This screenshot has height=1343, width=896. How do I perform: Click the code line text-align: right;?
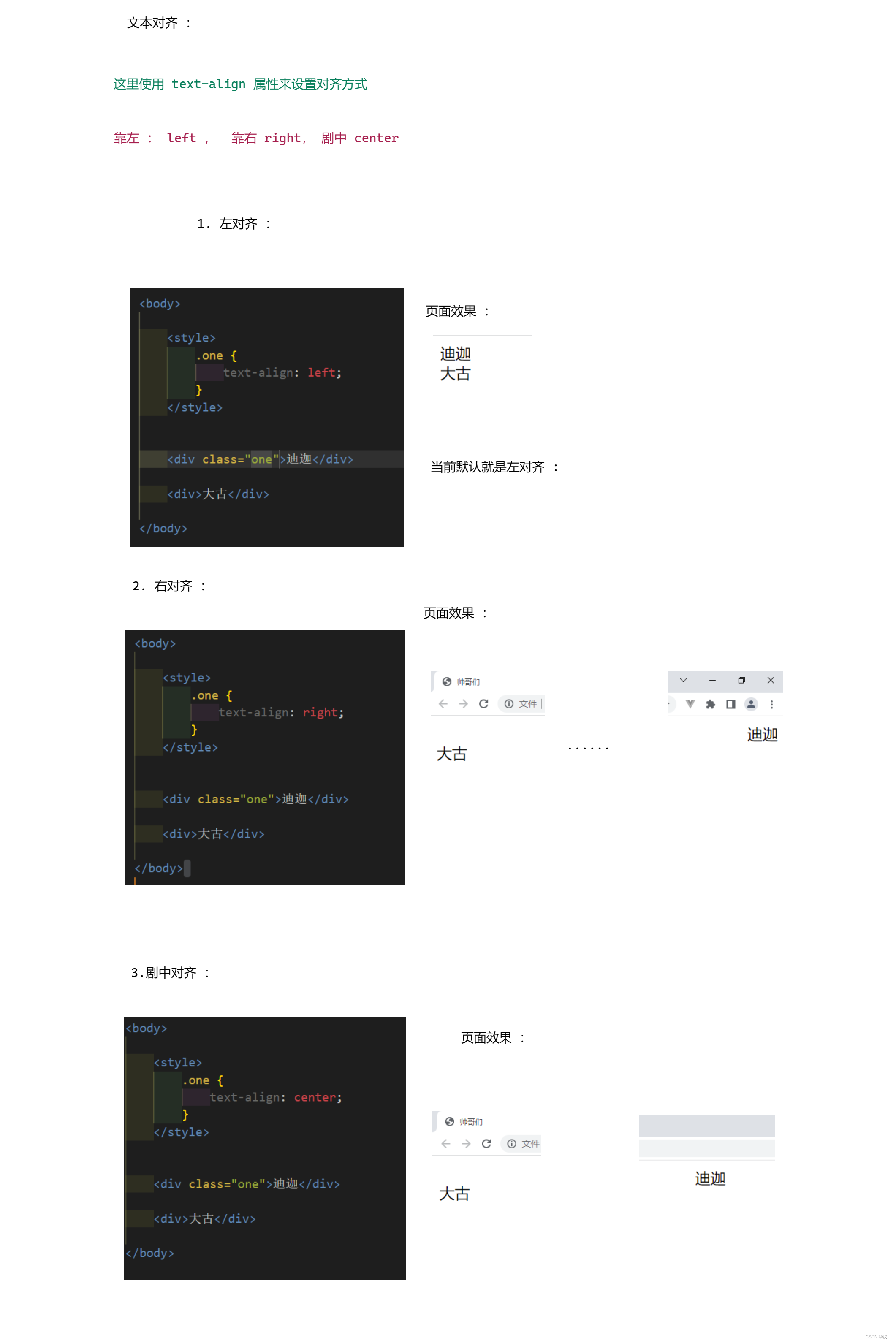tap(281, 712)
